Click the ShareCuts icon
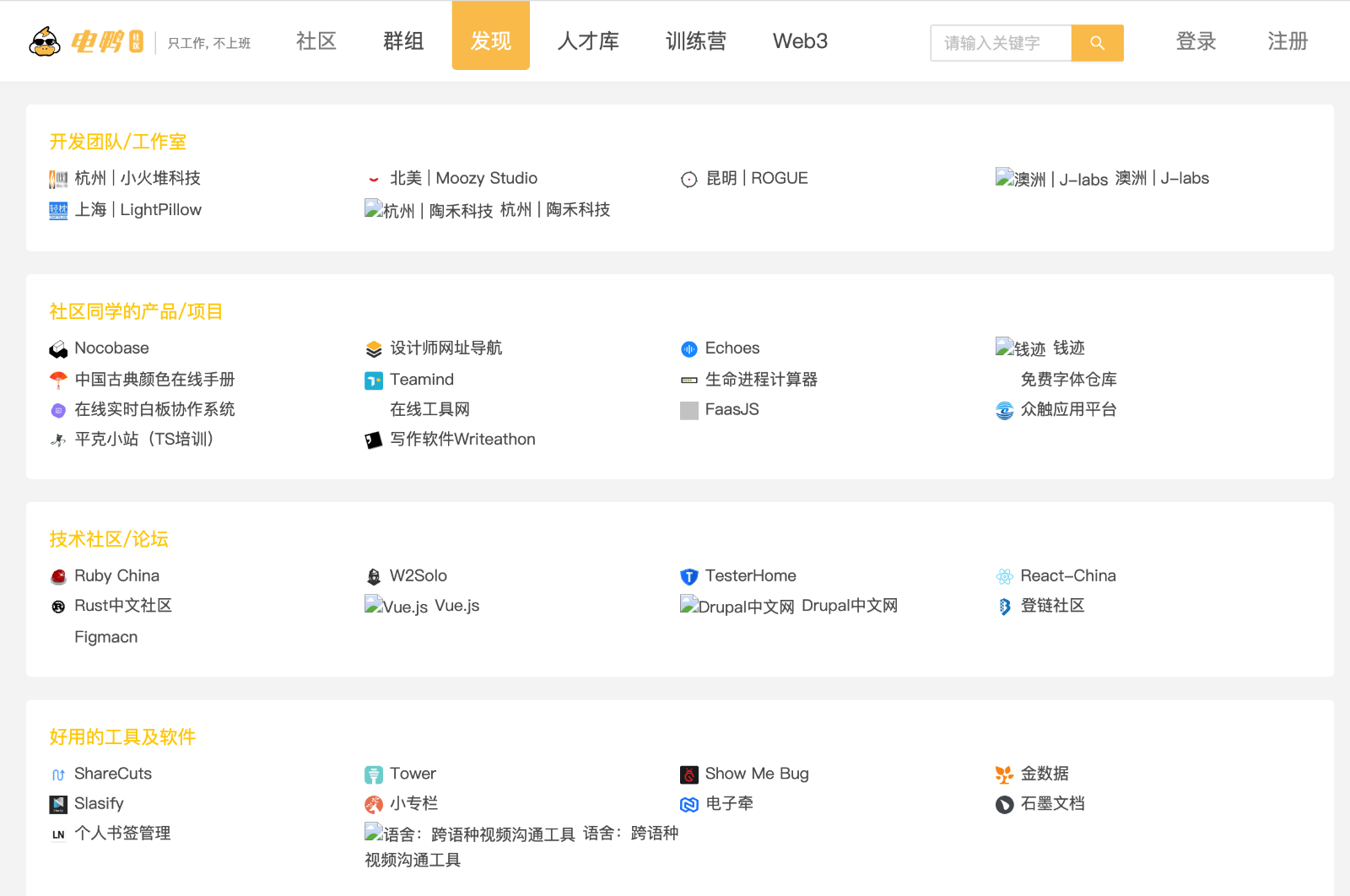1350x896 pixels. coord(58,775)
